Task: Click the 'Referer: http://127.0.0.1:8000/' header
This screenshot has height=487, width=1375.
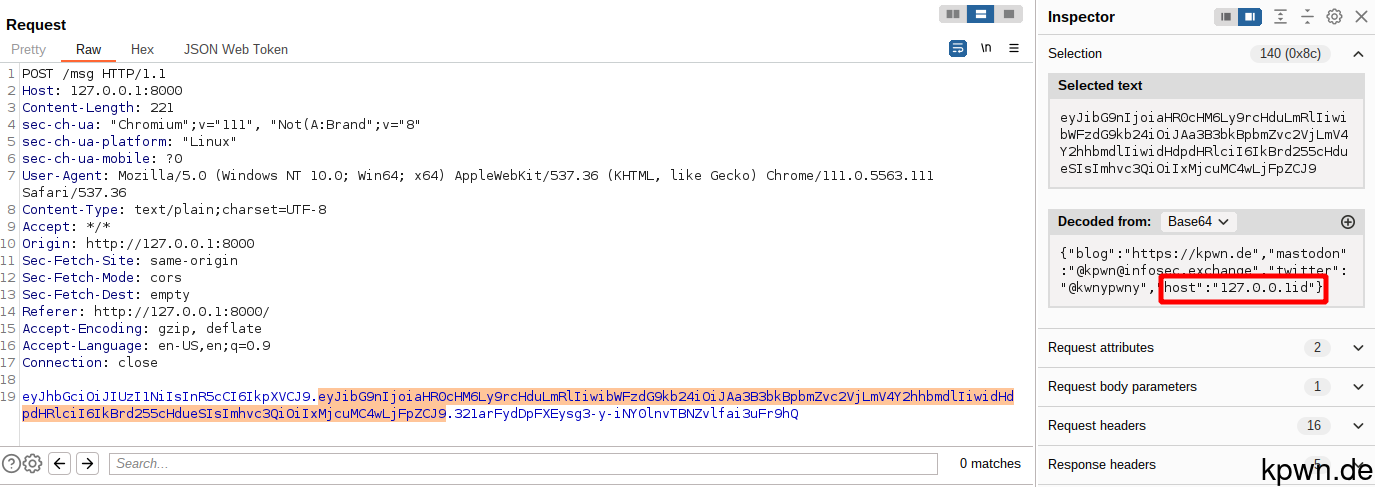Action: 146,312
